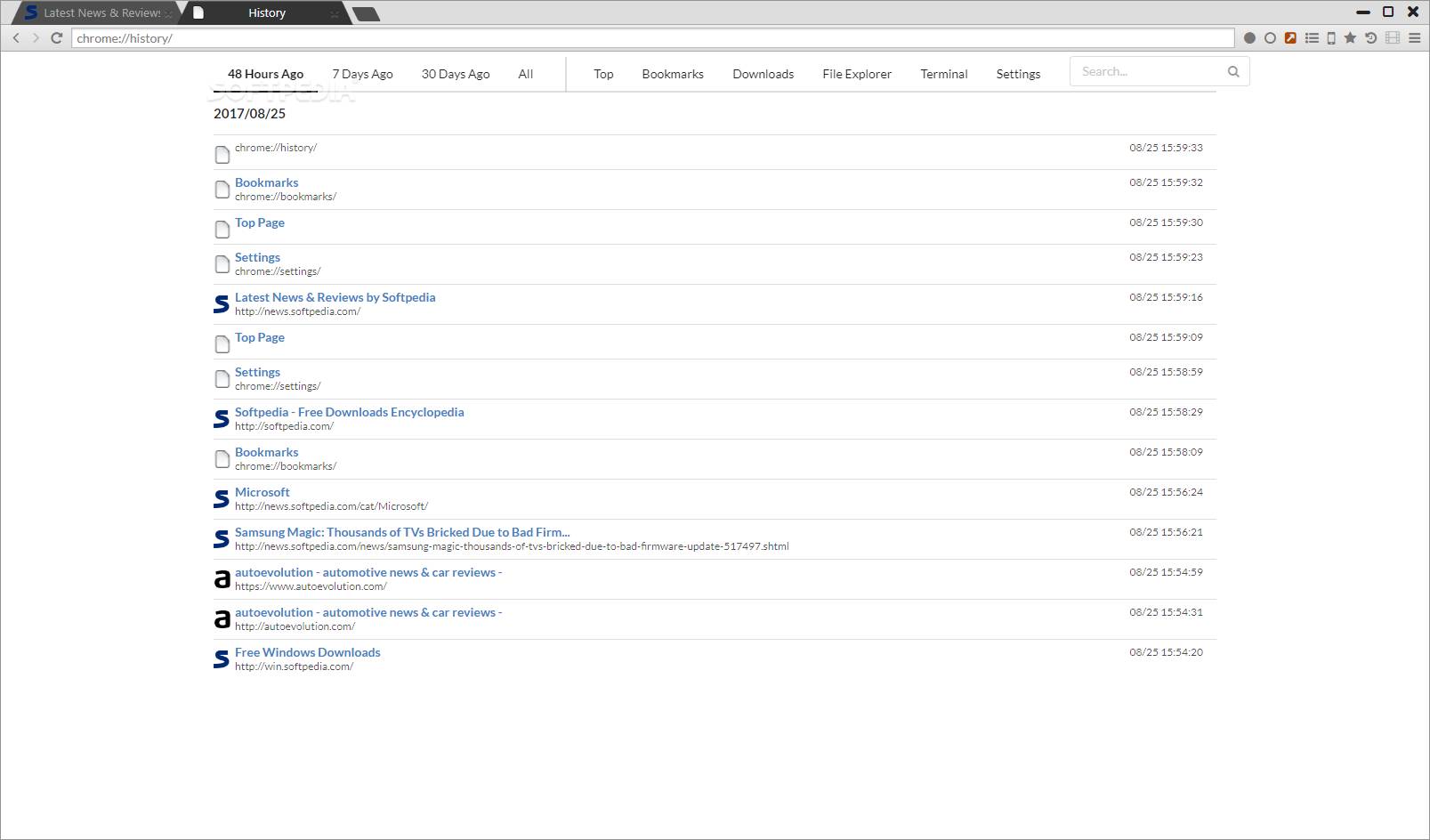Open the Settings link visited at 15:59:23
1430x840 pixels.
click(x=257, y=257)
